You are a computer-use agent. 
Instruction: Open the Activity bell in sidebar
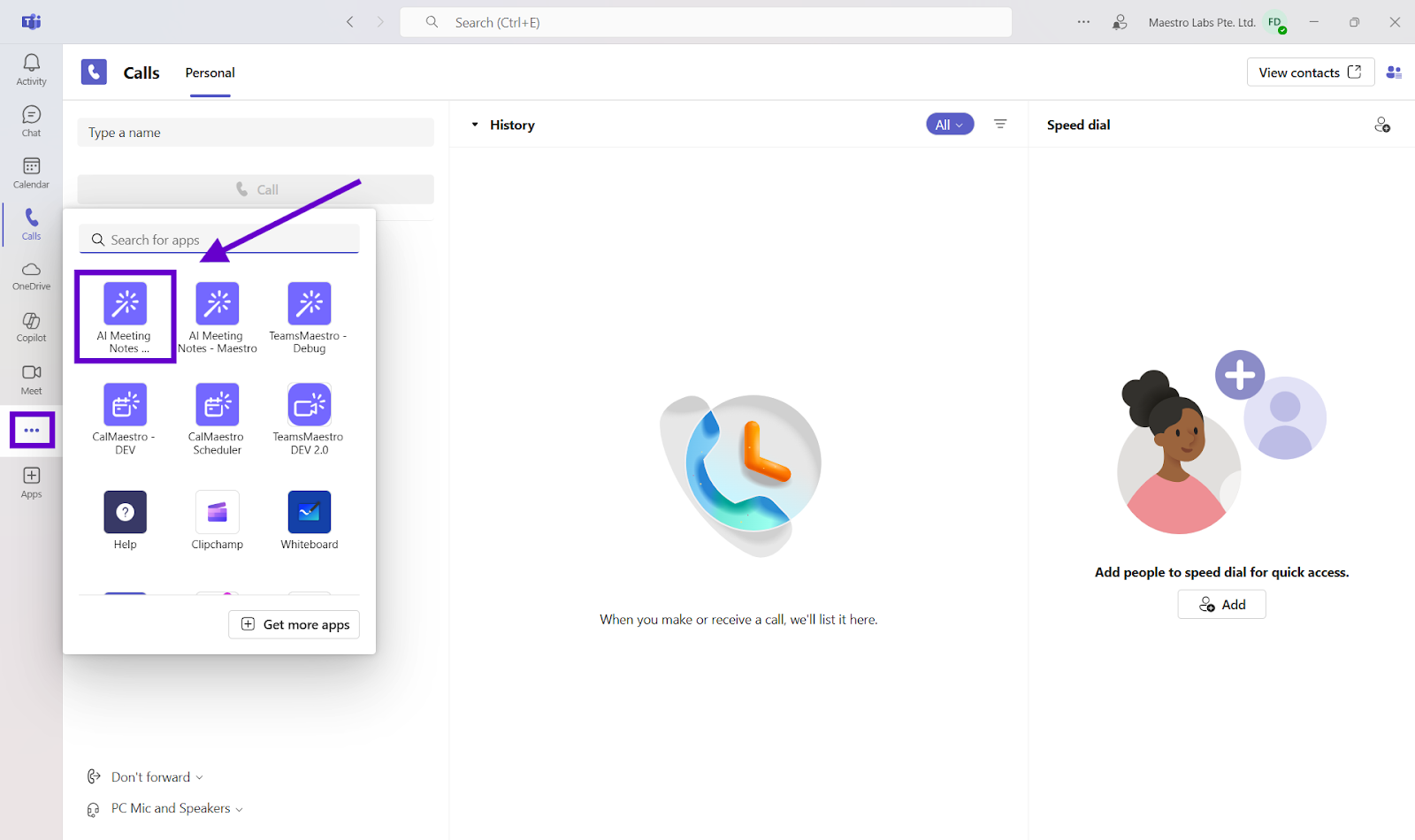point(31,70)
